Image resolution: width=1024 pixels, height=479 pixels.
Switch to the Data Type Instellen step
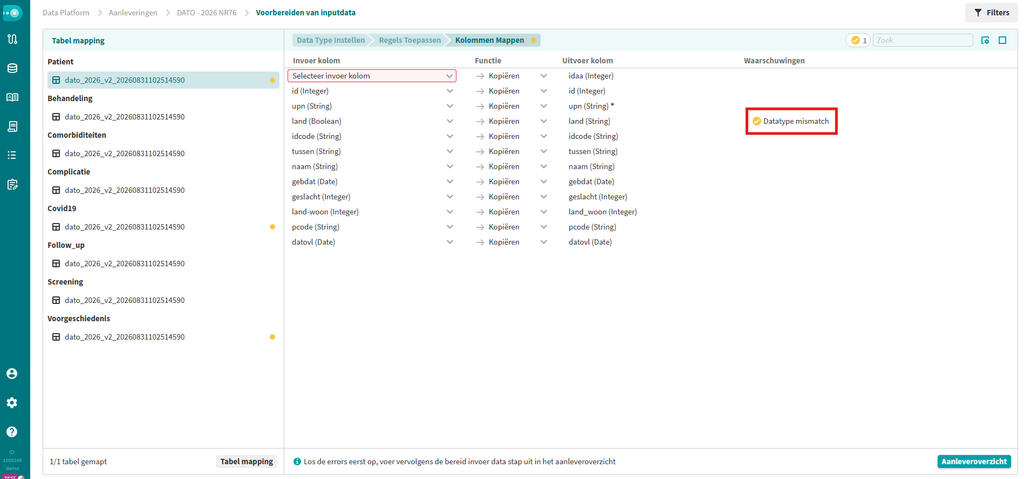330,40
